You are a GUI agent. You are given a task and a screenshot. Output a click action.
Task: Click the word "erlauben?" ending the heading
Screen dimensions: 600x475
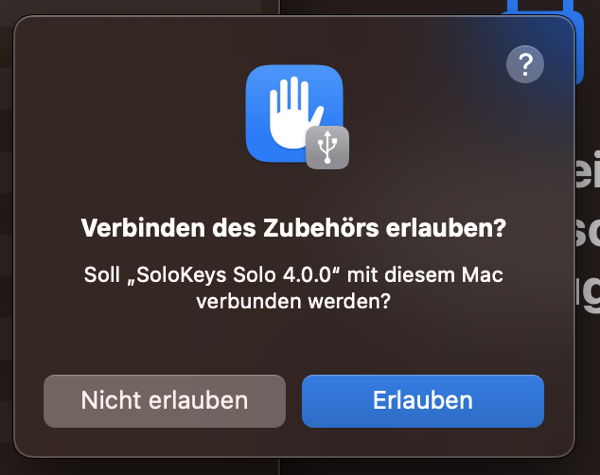446,228
